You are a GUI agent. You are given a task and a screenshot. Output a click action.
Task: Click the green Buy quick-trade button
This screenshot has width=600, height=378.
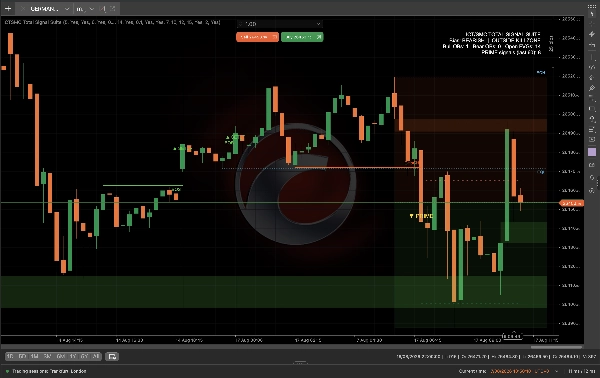tap(302, 37)
